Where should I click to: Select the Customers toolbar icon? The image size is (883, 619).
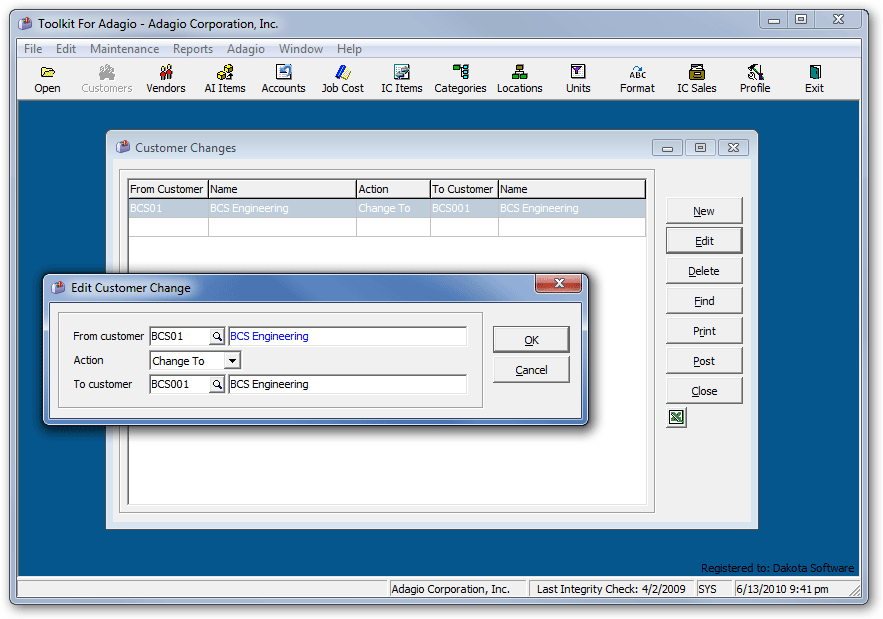(x=106, y=79)
